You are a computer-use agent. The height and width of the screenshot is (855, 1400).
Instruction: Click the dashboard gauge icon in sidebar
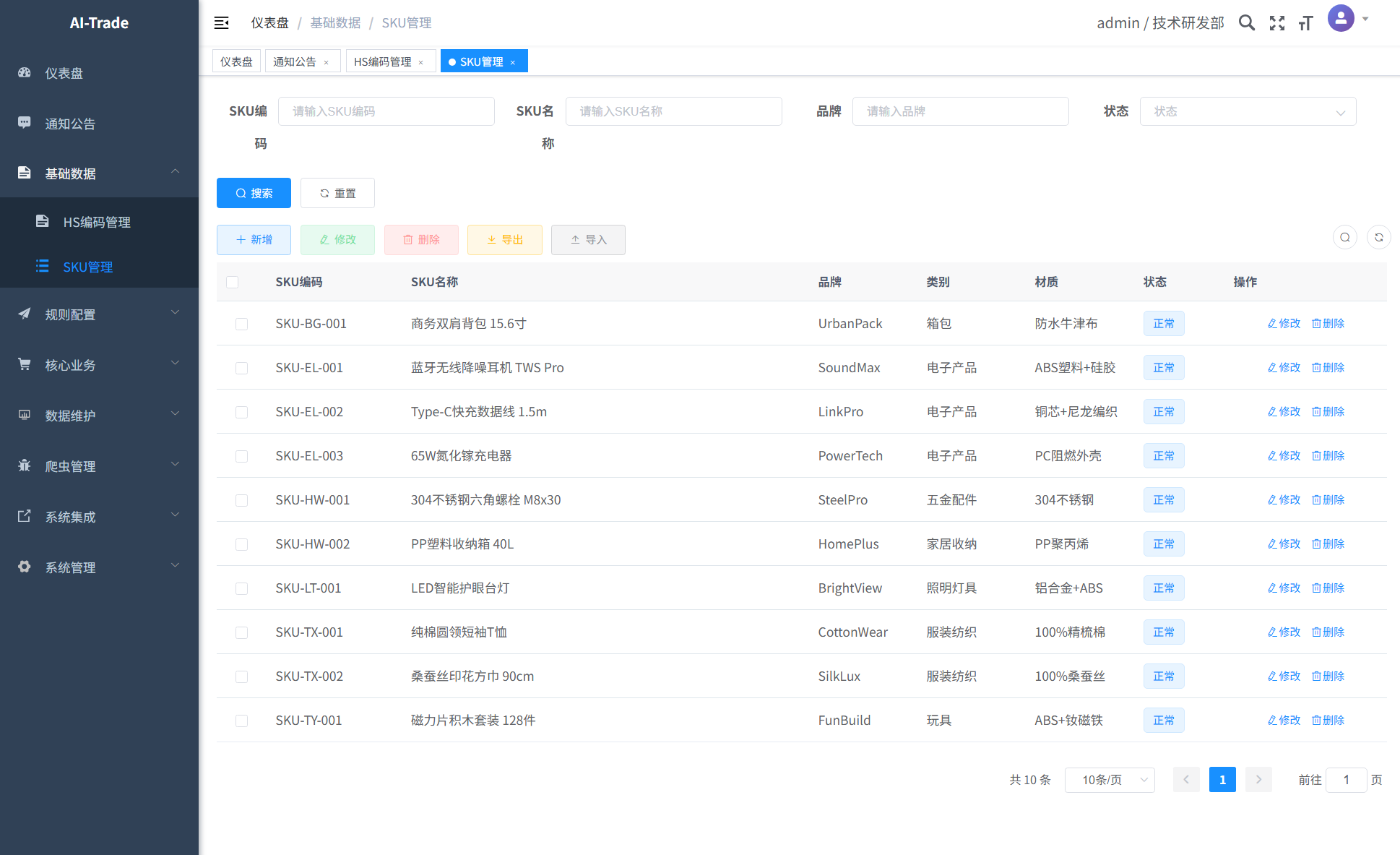tap(25, 72)
